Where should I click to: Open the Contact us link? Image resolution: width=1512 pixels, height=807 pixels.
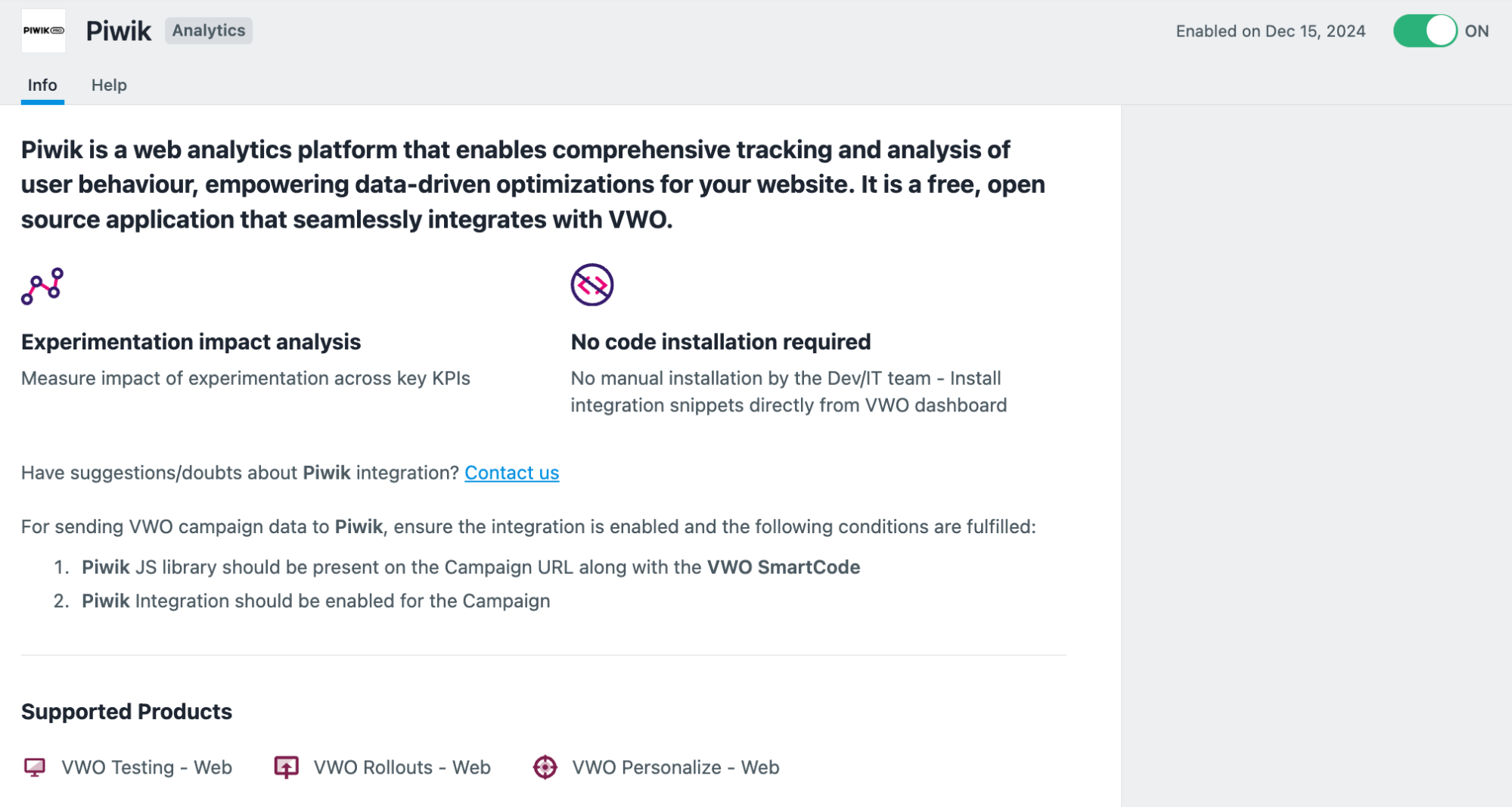coord(511,473)
